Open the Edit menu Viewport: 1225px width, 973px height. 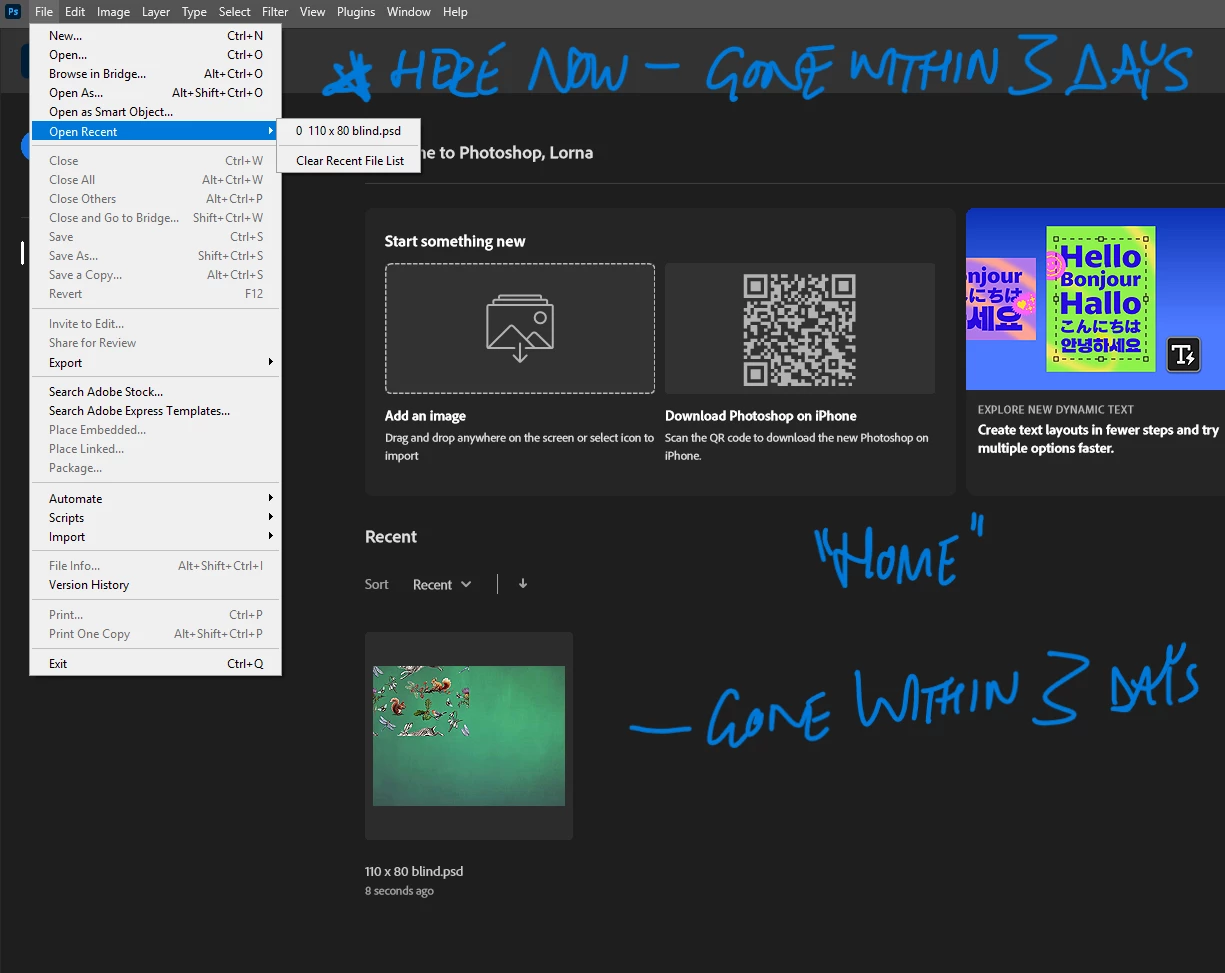(x=75, y=12)
